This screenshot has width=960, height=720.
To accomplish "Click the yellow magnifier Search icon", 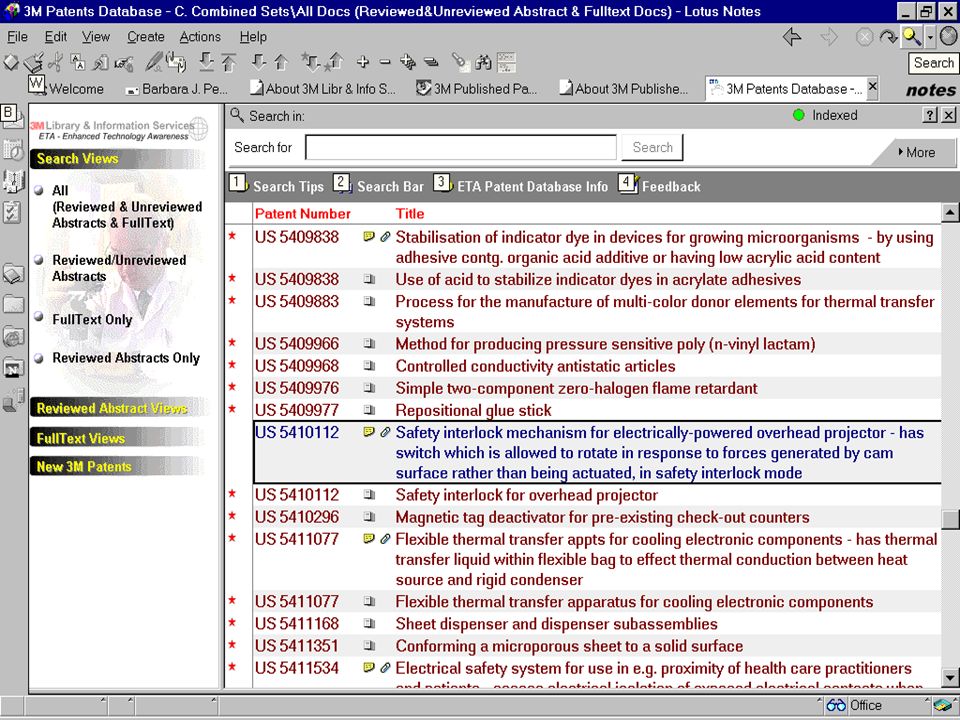I will coord(912,37).
